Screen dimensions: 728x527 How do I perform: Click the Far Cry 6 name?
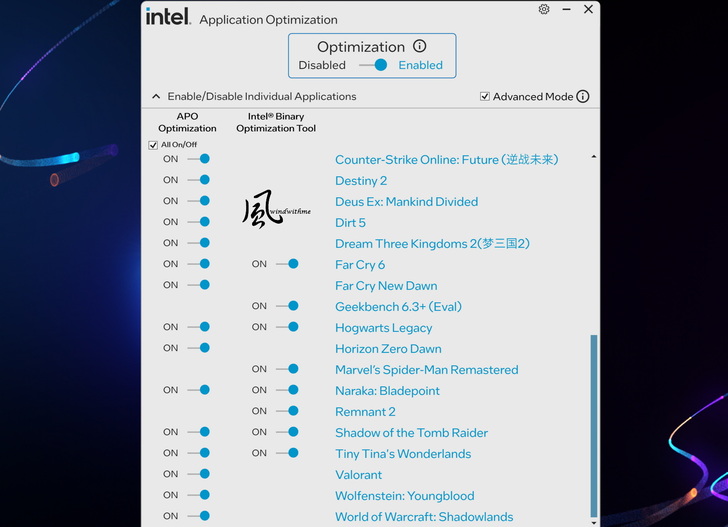[360, 265]
